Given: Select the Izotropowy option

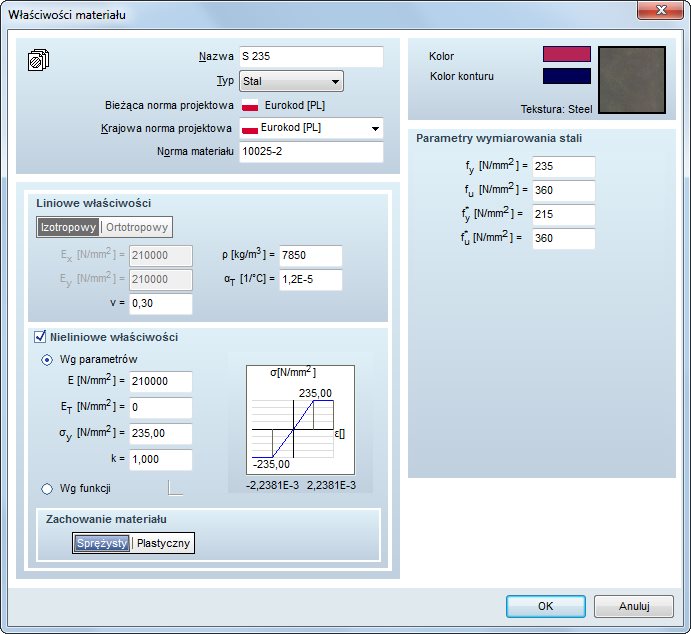Looking at the screenshot, I should [x=68, y=227].
